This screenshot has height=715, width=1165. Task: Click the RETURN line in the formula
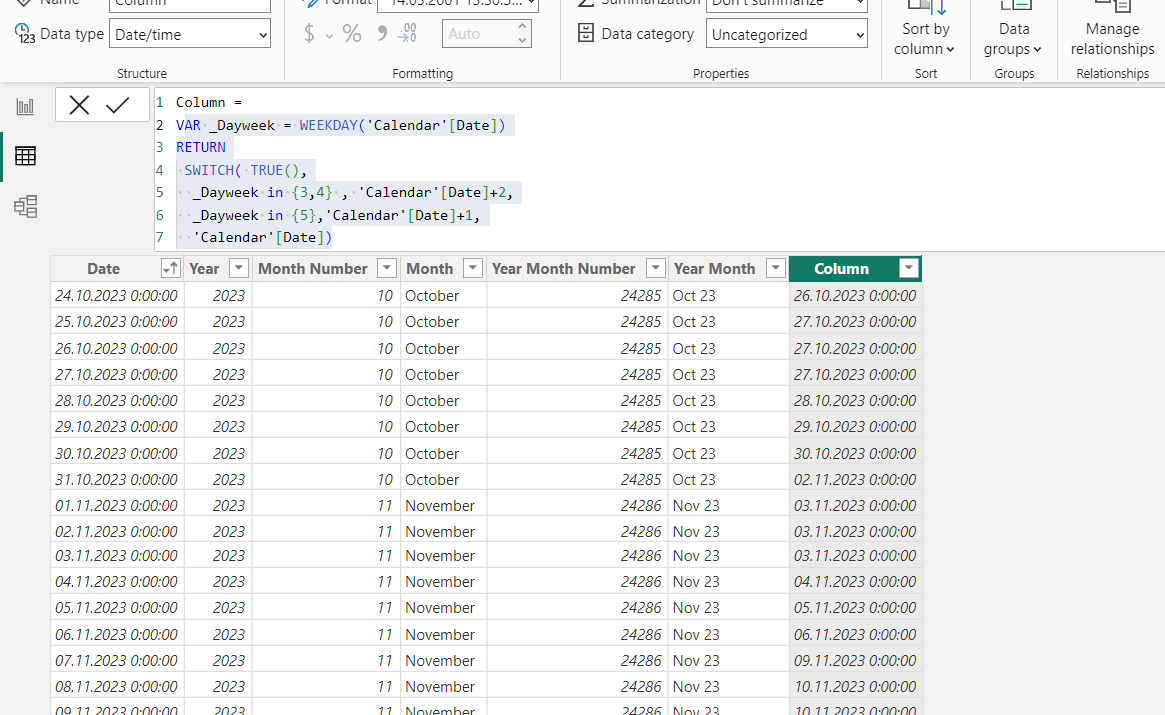(201, 147)
